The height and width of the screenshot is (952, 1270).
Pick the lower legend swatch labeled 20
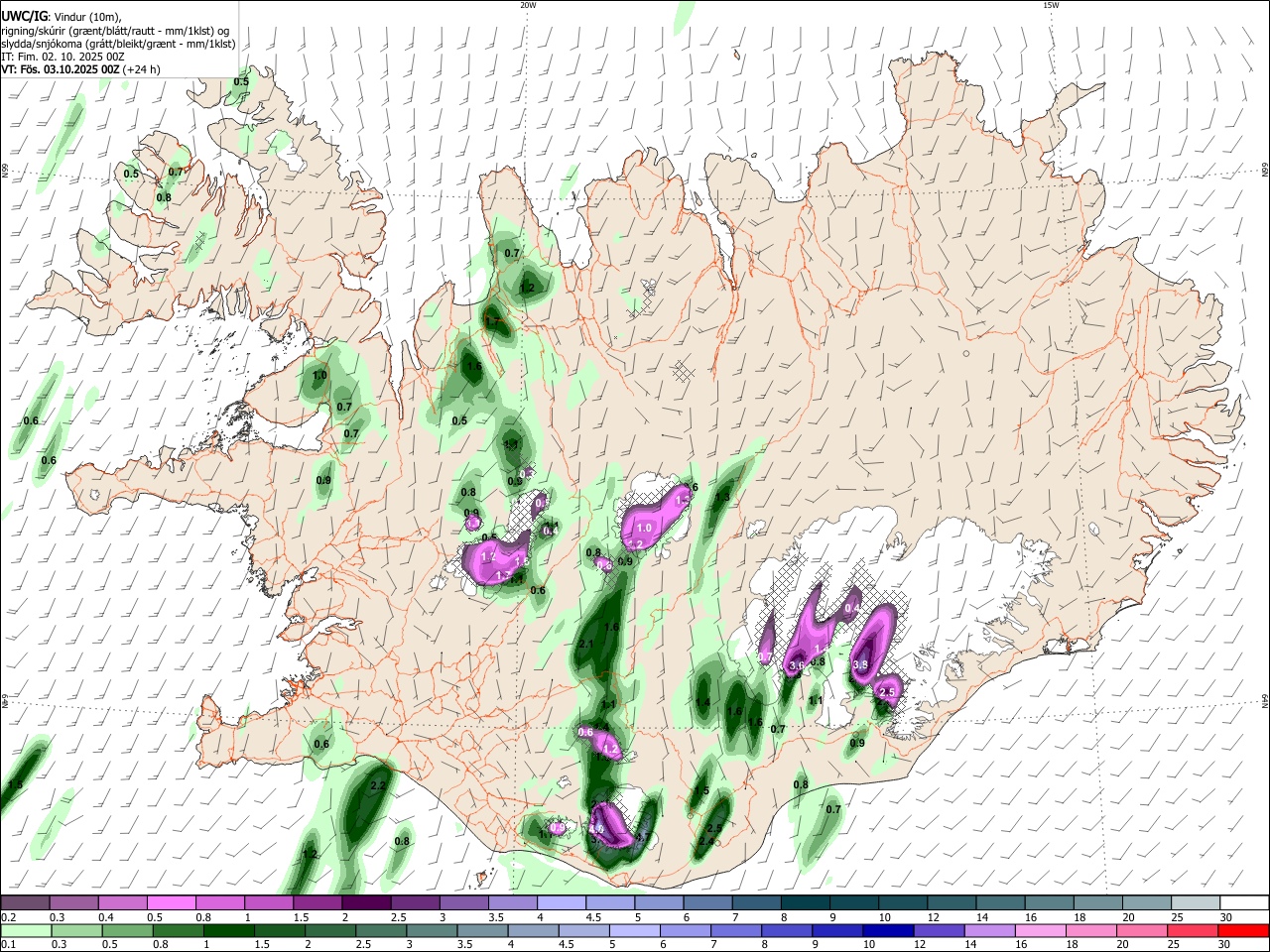[1143, 930]
